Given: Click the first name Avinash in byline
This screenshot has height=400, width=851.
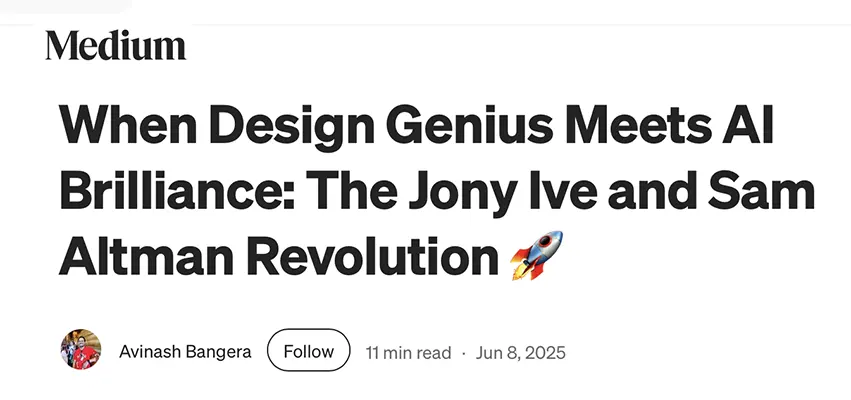Looking at the screenshot, I should pyautogui.click(x=150, y=352).
